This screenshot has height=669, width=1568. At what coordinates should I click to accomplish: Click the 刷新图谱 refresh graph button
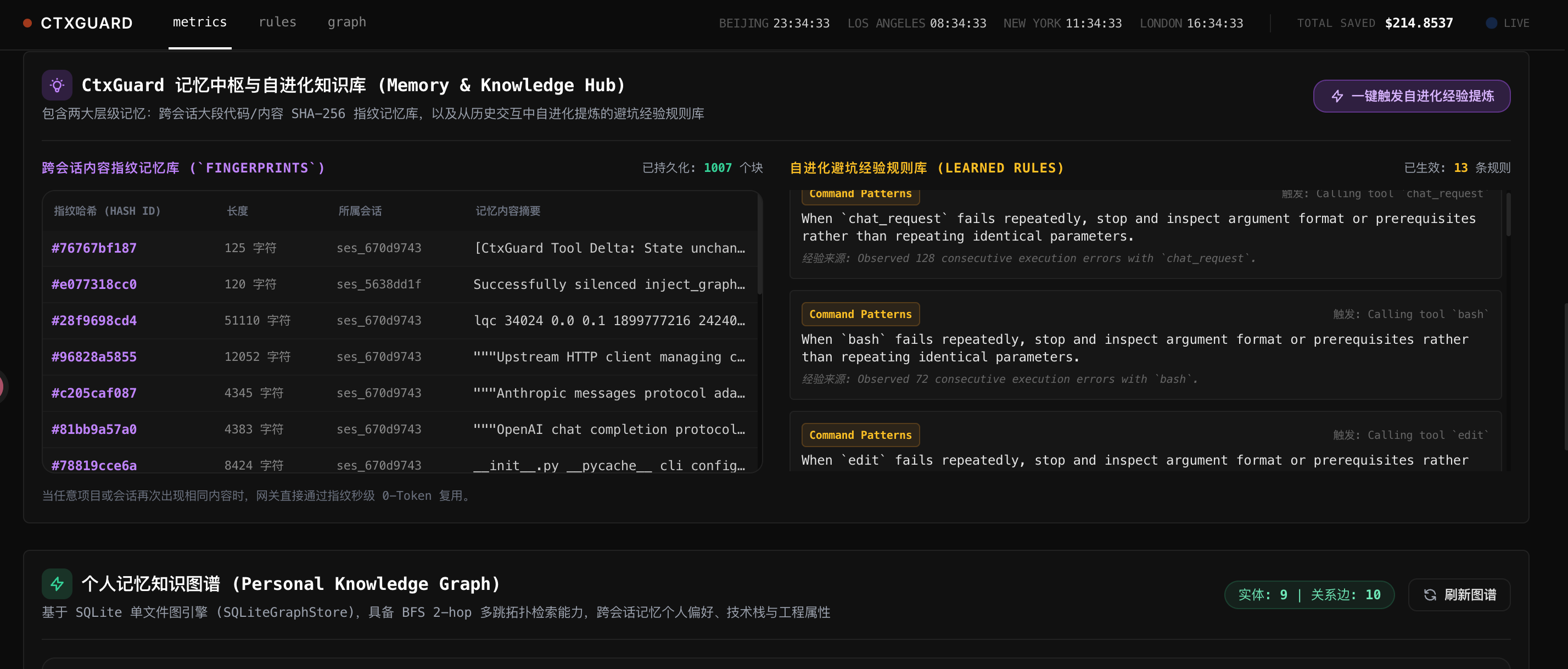(1459, 595)
